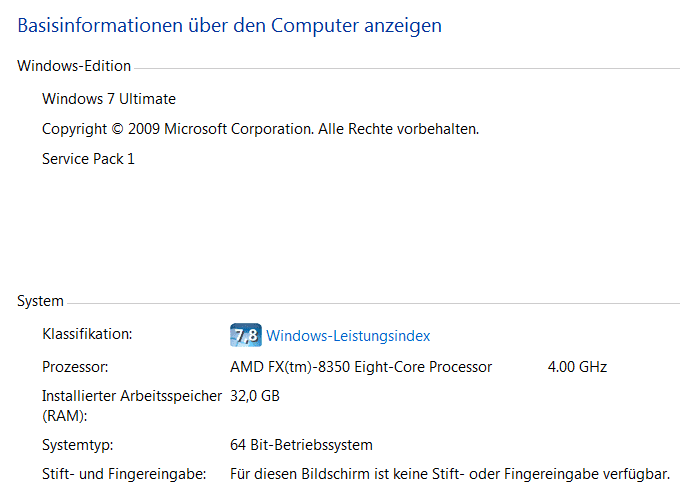Image resolution: width=680 pixels, height=500 pixels.
Task: Click the Klassifikation label
Action: 87,334
